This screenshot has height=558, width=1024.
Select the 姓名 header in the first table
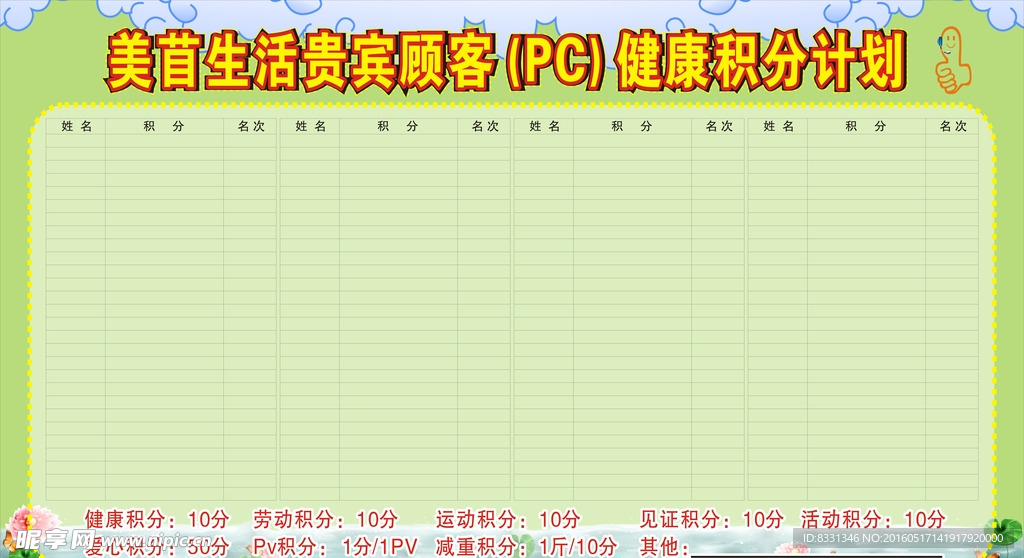(76, 126)
